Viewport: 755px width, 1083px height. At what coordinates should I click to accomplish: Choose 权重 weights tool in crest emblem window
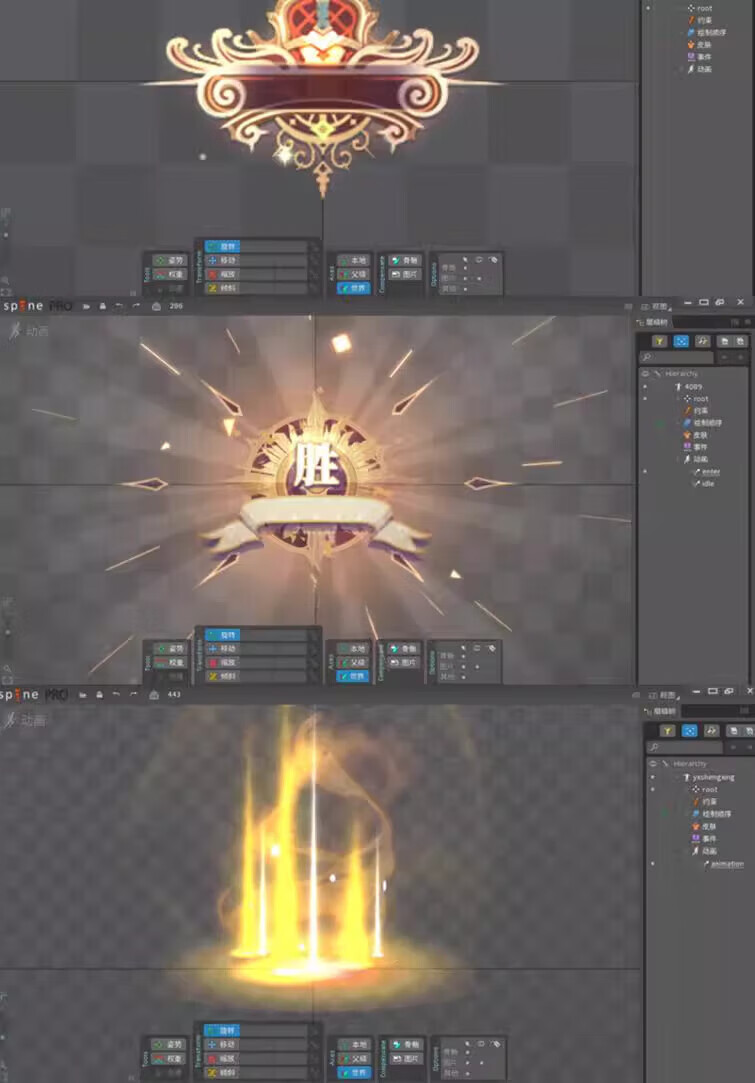coord(170,274)
